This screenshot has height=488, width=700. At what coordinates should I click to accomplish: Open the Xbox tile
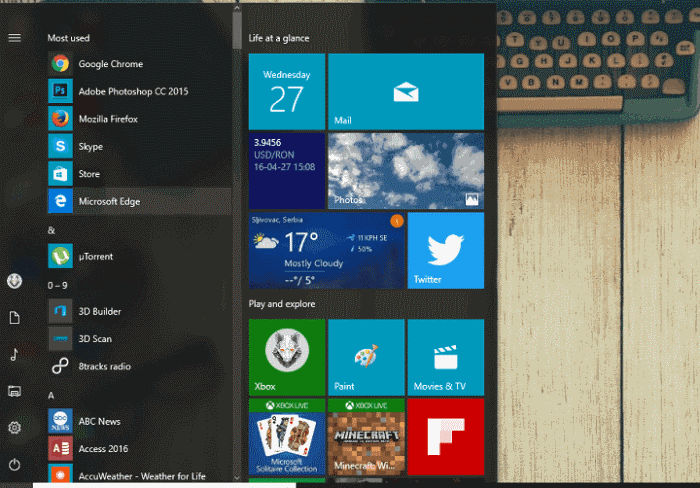point(287,357)
